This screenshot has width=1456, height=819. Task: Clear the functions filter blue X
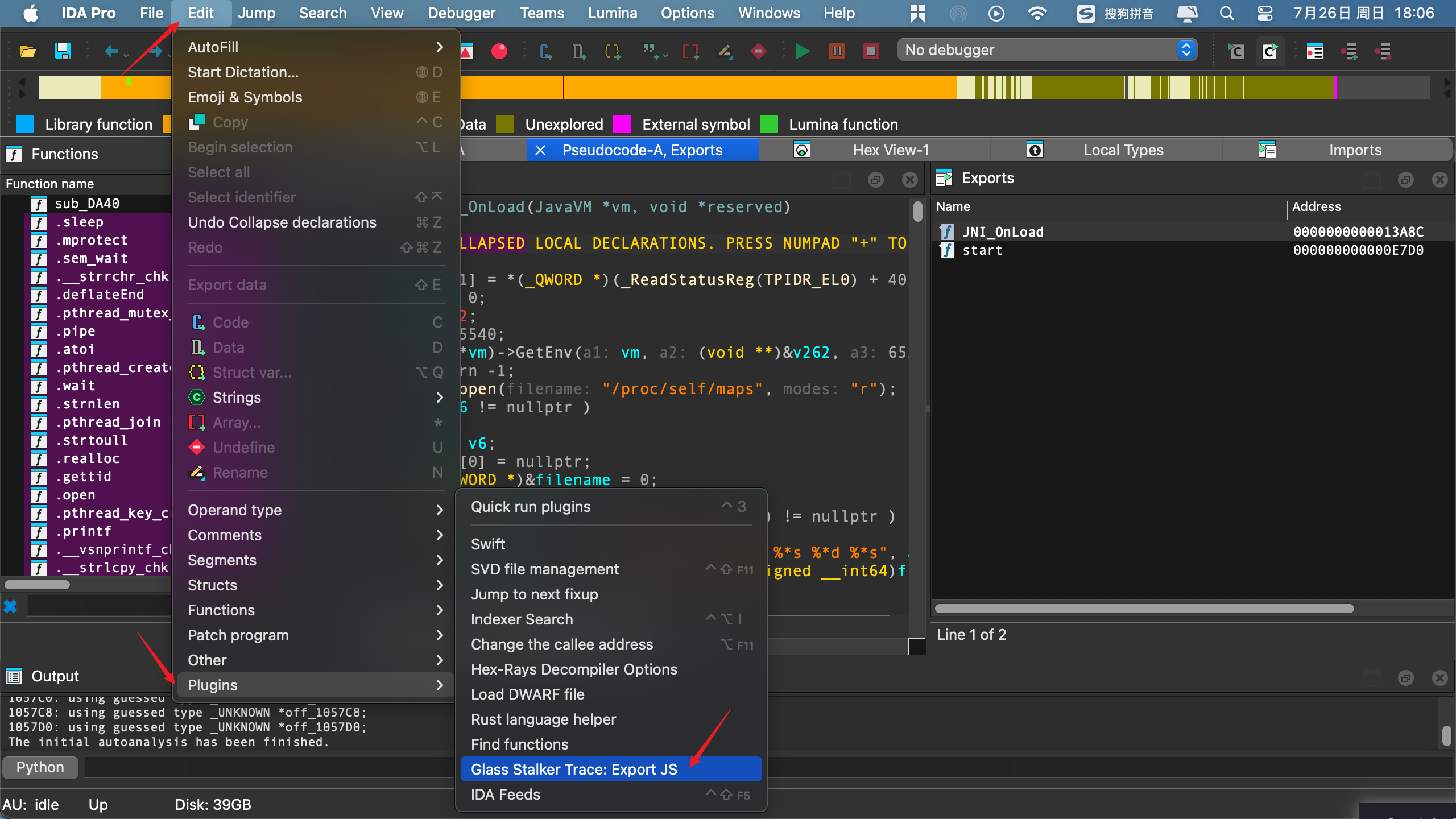(x=10, y=606)
